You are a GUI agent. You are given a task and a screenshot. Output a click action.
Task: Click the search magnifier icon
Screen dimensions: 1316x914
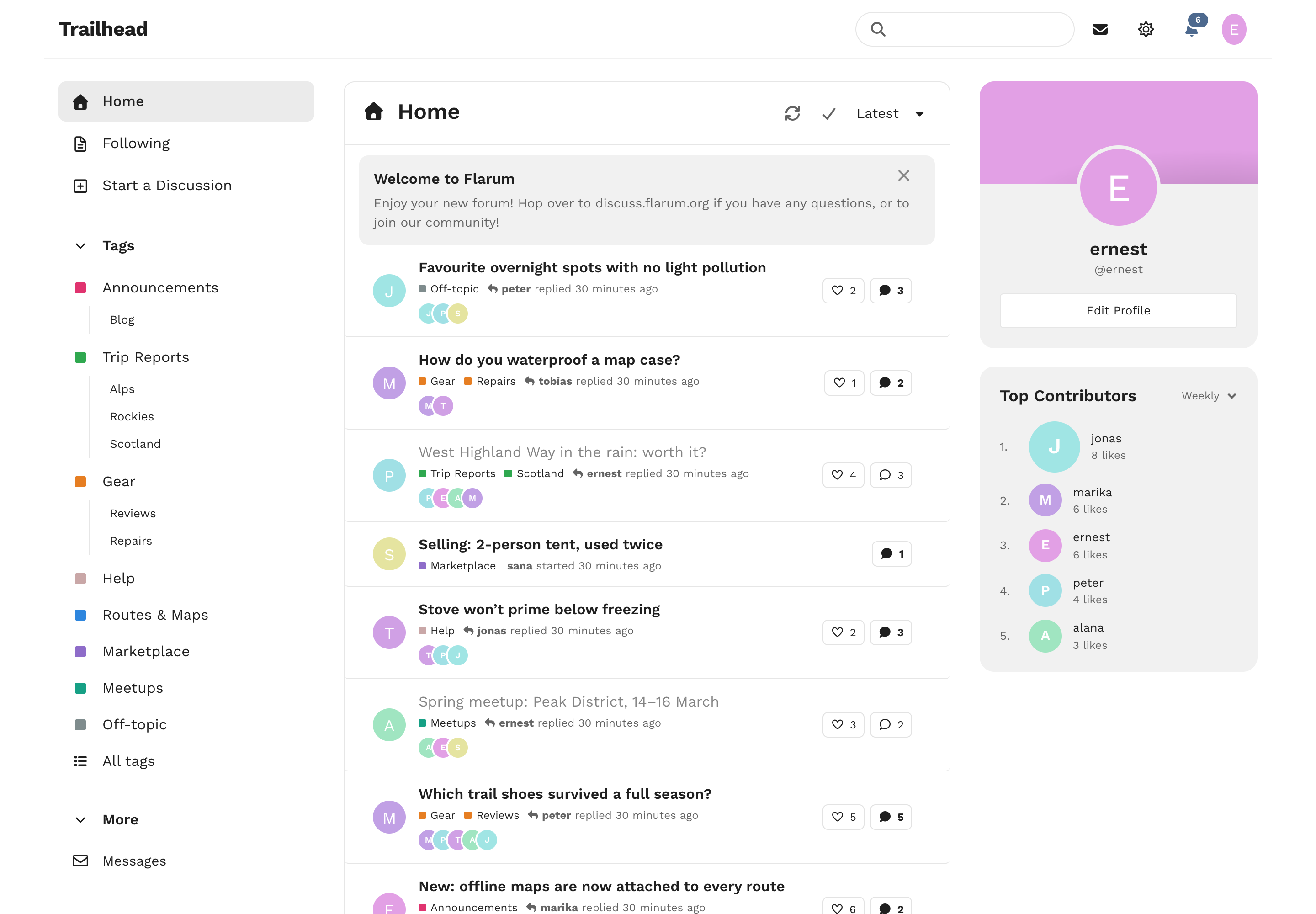pyautogui.click(x=878, y=29)
